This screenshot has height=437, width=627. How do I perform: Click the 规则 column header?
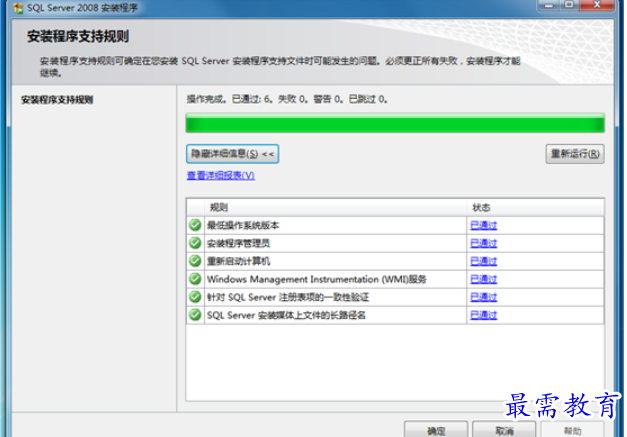[335, 208]
